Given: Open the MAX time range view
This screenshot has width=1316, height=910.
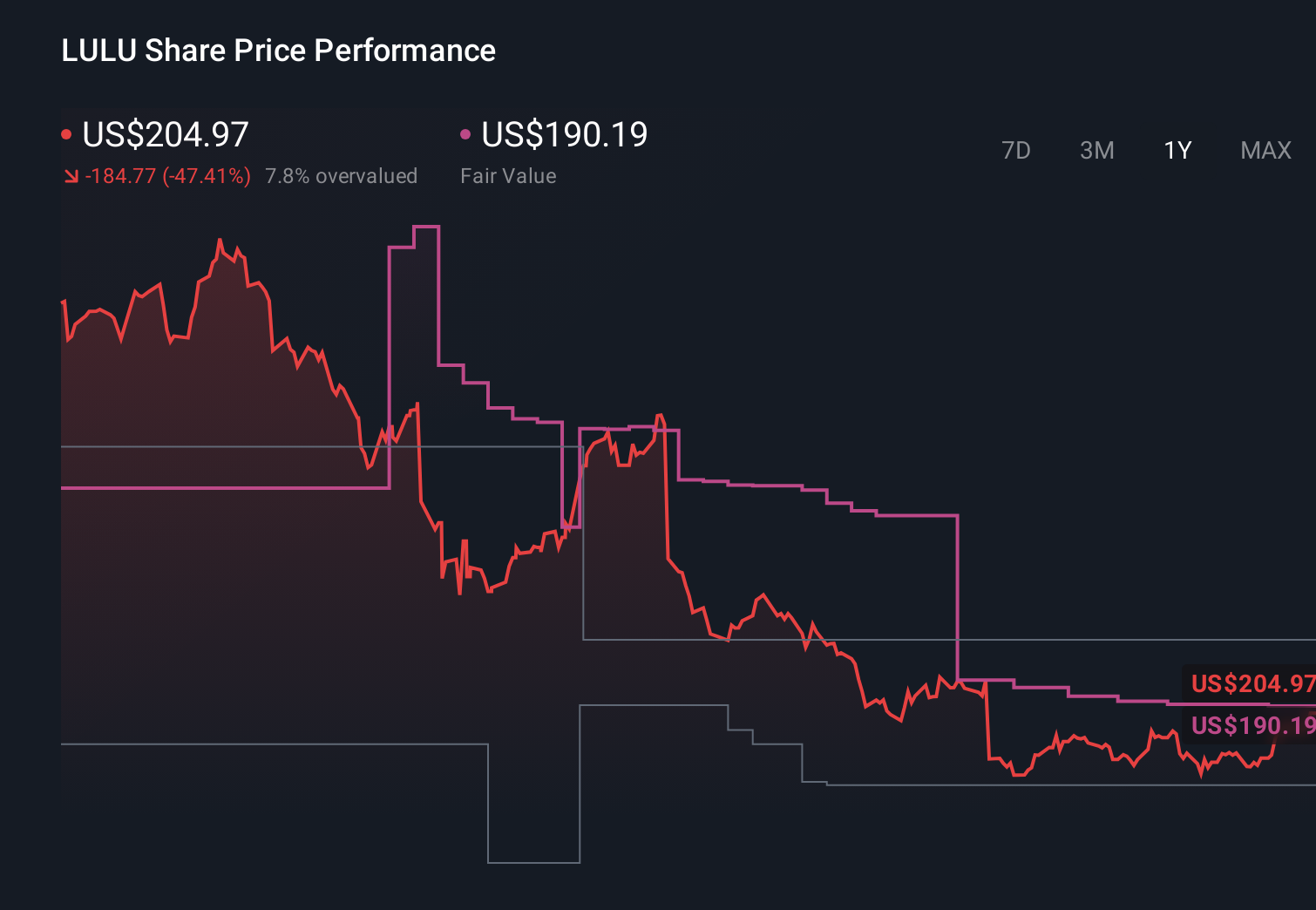Looking at the screenshot, I should tap(1265, 150).
